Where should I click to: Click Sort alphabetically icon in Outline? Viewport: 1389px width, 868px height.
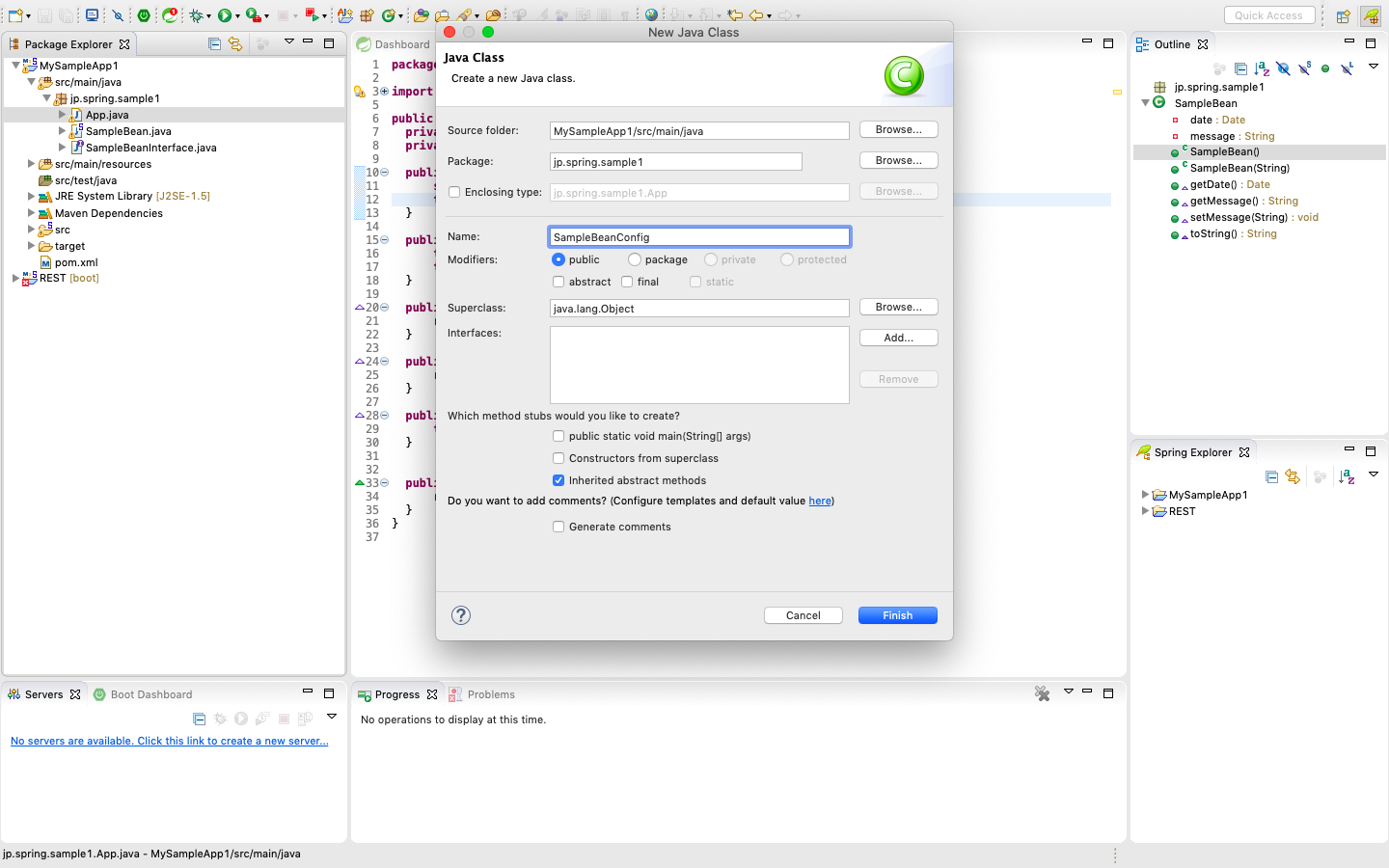coord(1262,68)
